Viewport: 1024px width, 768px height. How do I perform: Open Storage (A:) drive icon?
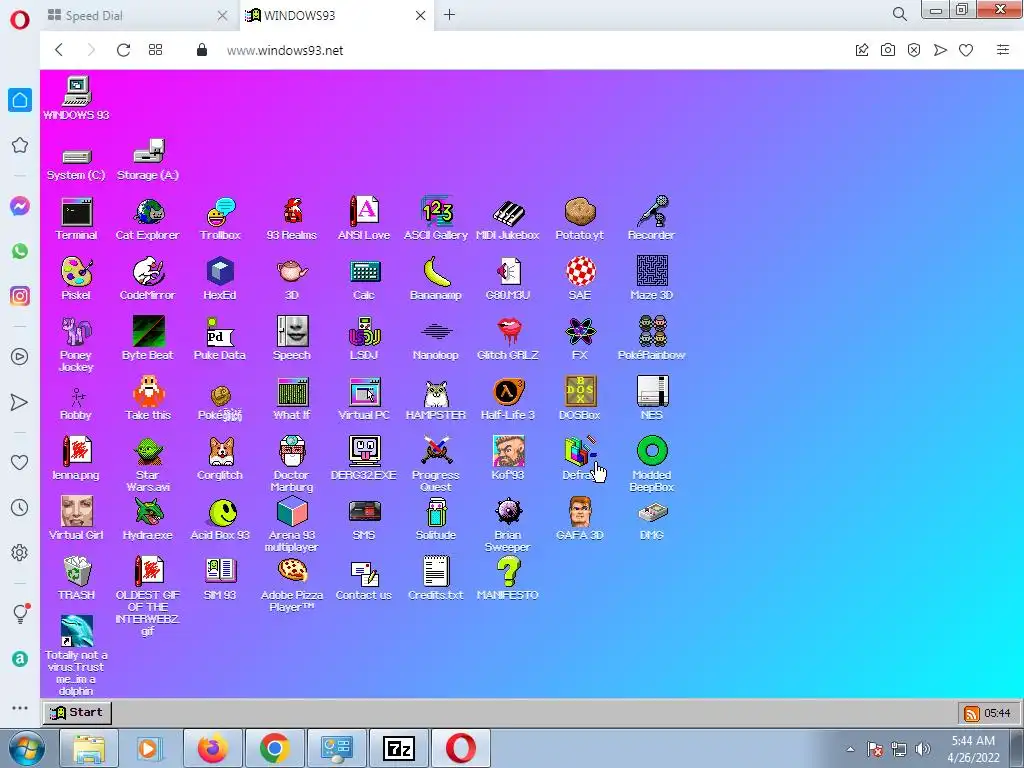148,161
